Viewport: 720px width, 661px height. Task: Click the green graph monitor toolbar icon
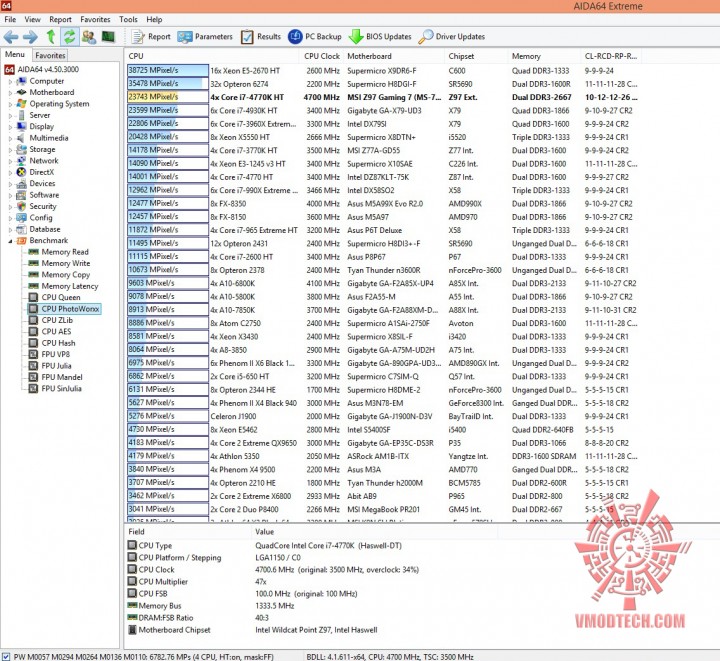(x=108, y=37)
